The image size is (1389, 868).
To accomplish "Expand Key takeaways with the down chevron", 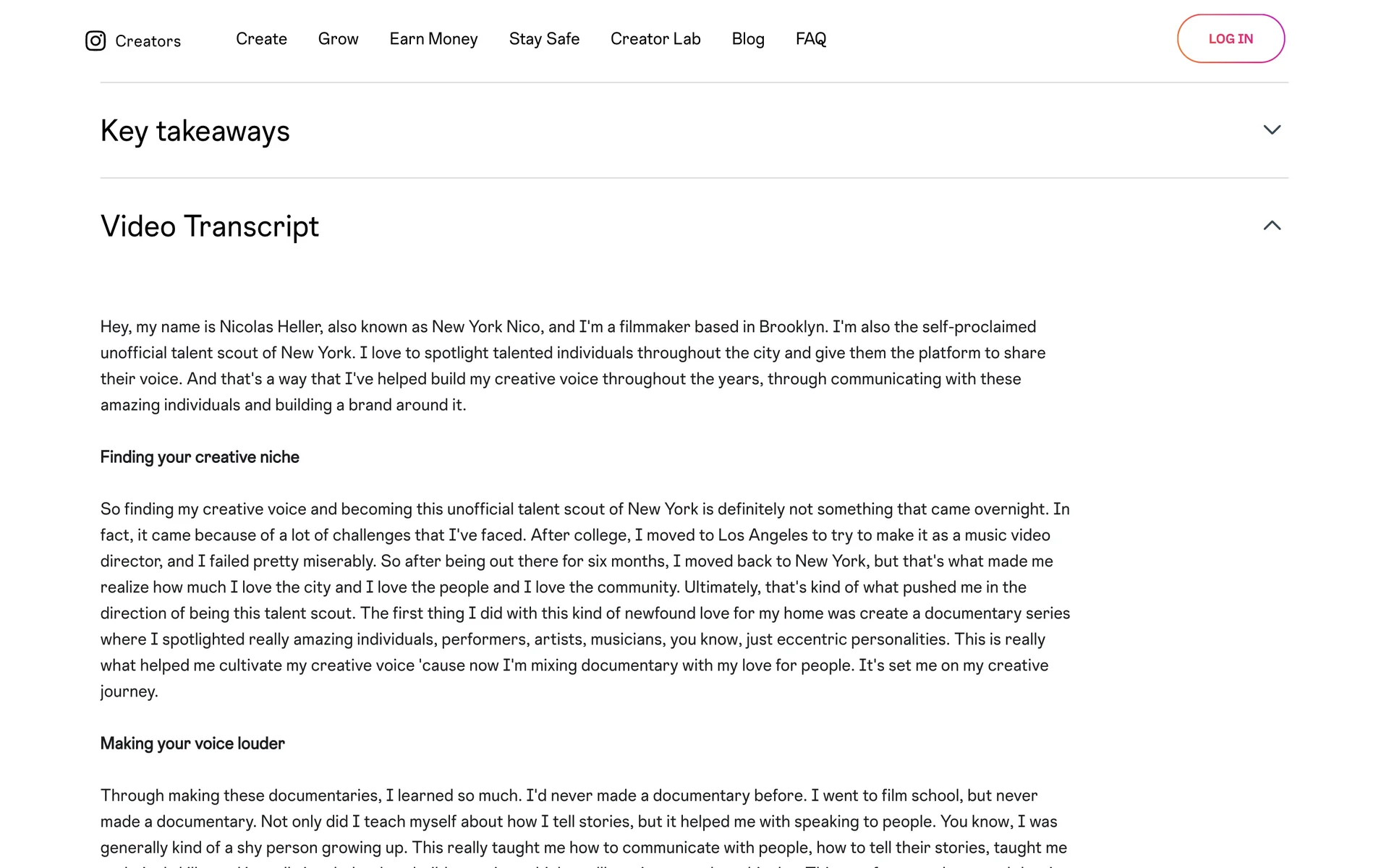I will [x=1272, y=130].
